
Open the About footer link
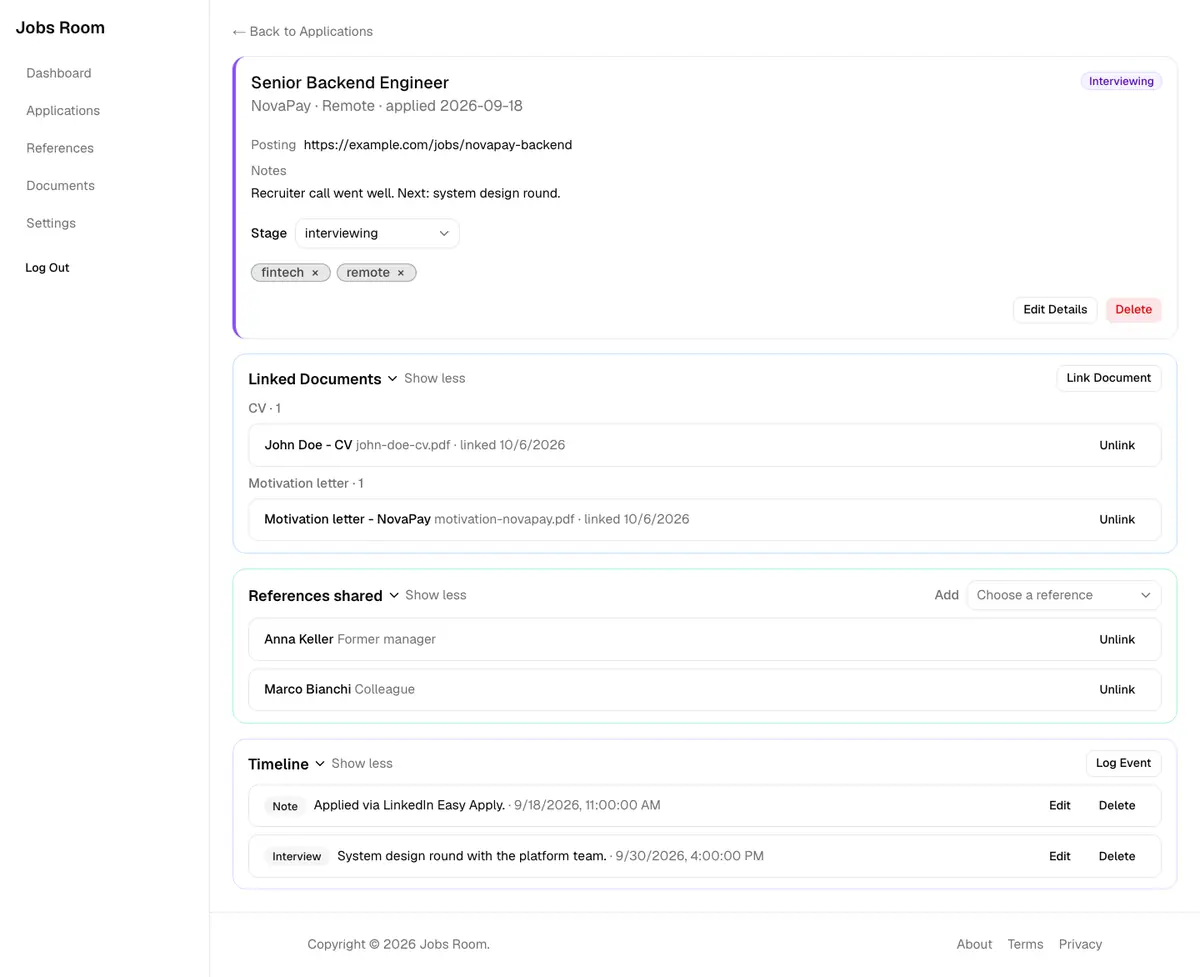(974, 944)
